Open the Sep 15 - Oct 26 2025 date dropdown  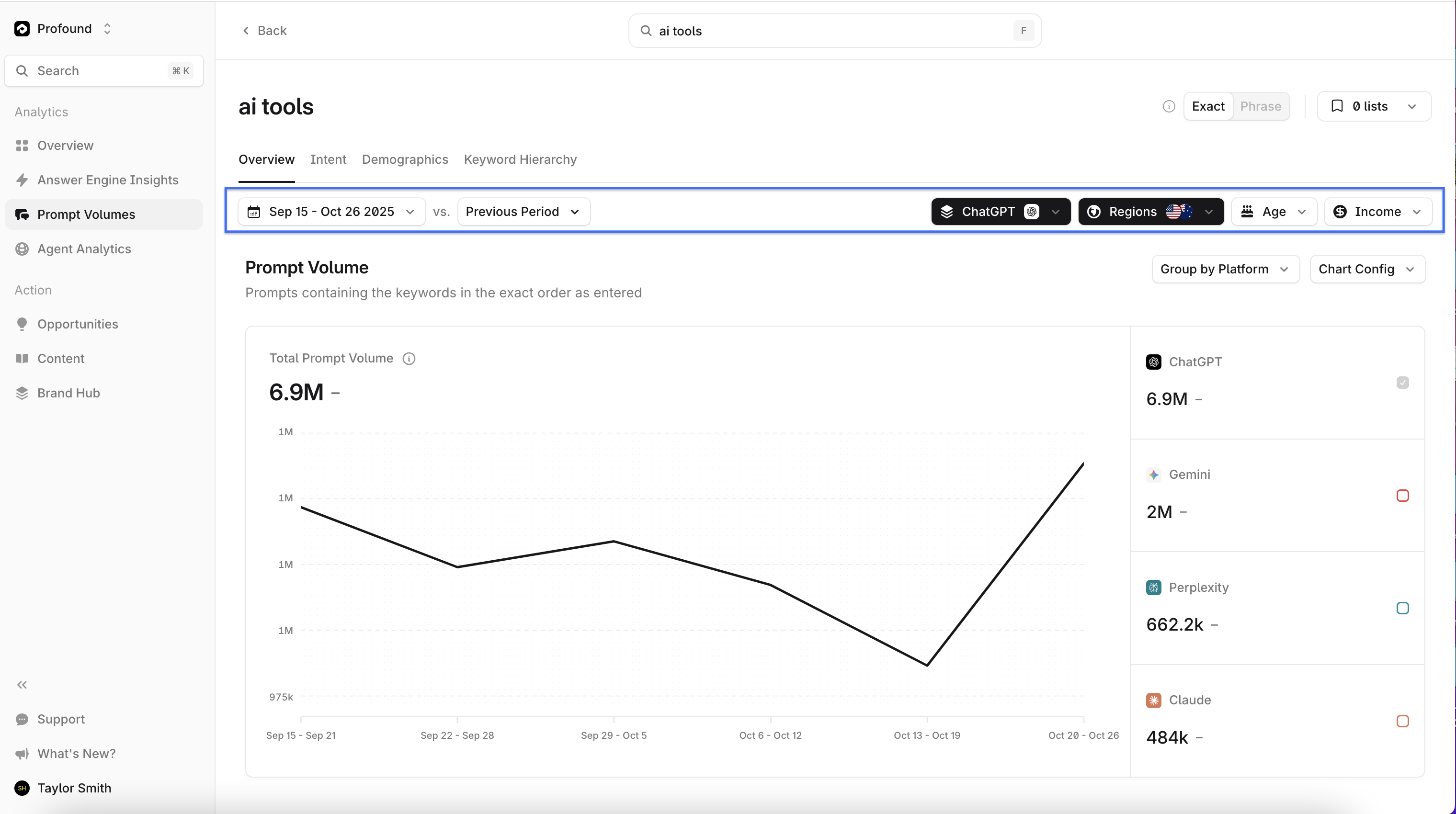point(332,212)
